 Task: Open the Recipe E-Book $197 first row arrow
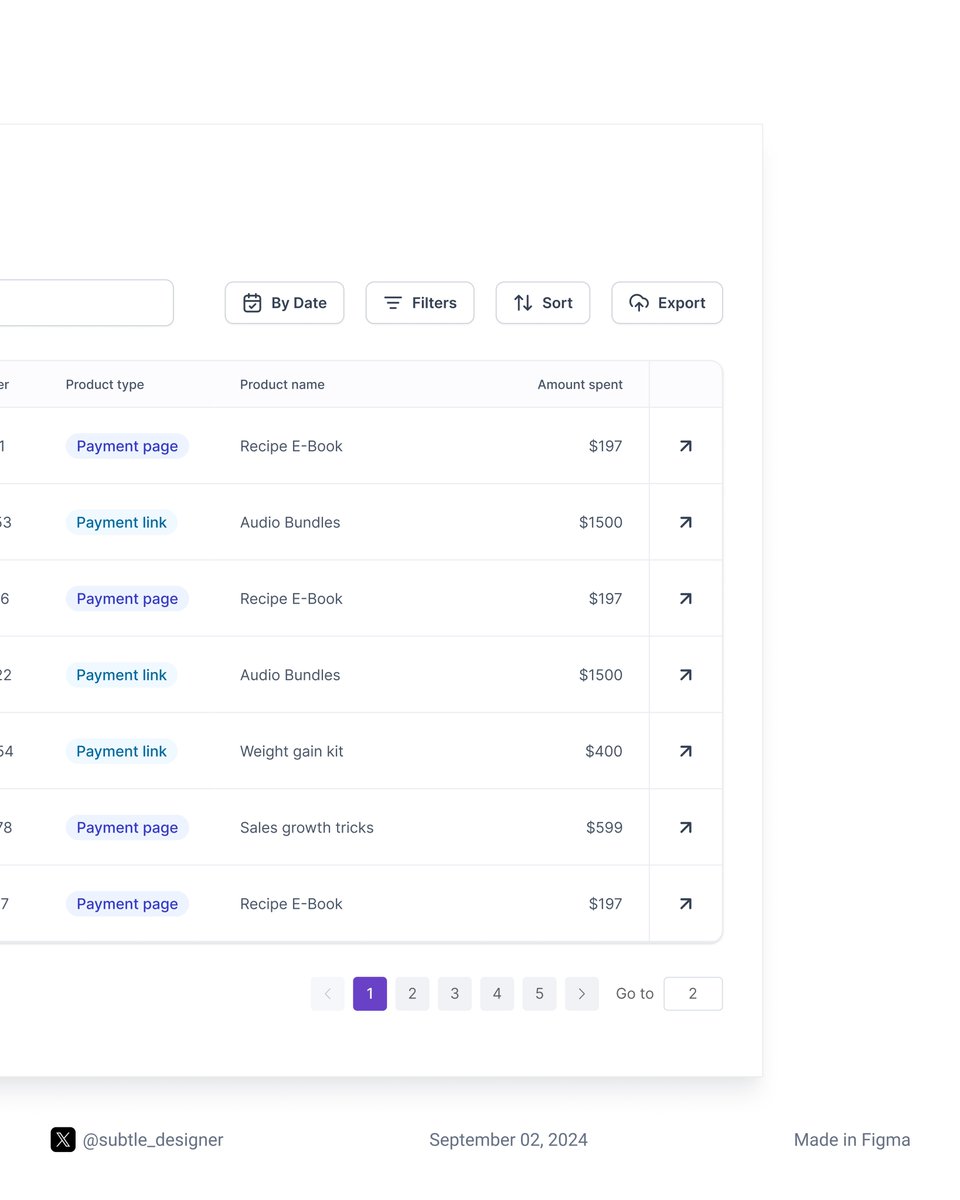(686, 446)
